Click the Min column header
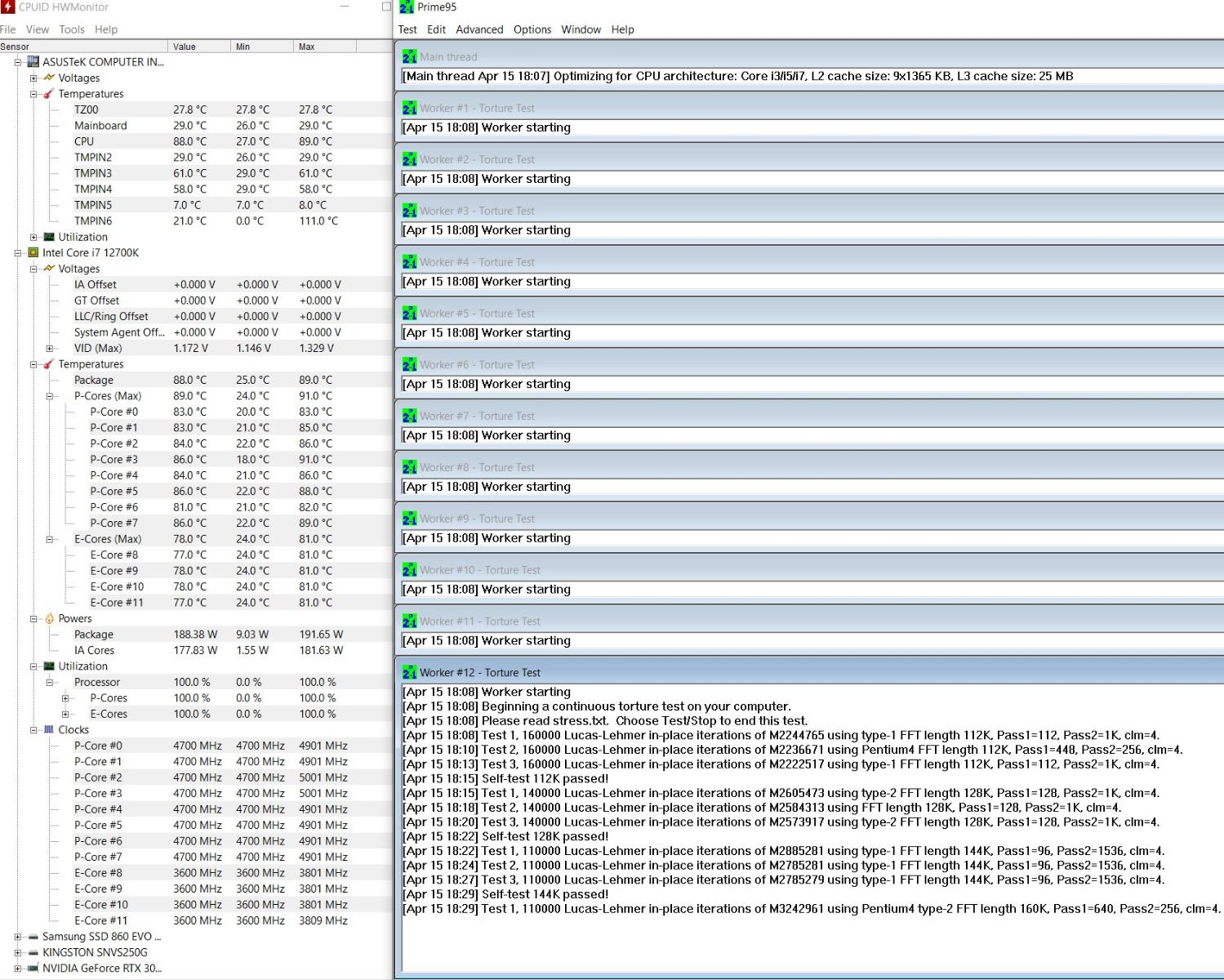The width and height of the screenshot is (1224, 980). pyautogui.click(x=261, y=47)
